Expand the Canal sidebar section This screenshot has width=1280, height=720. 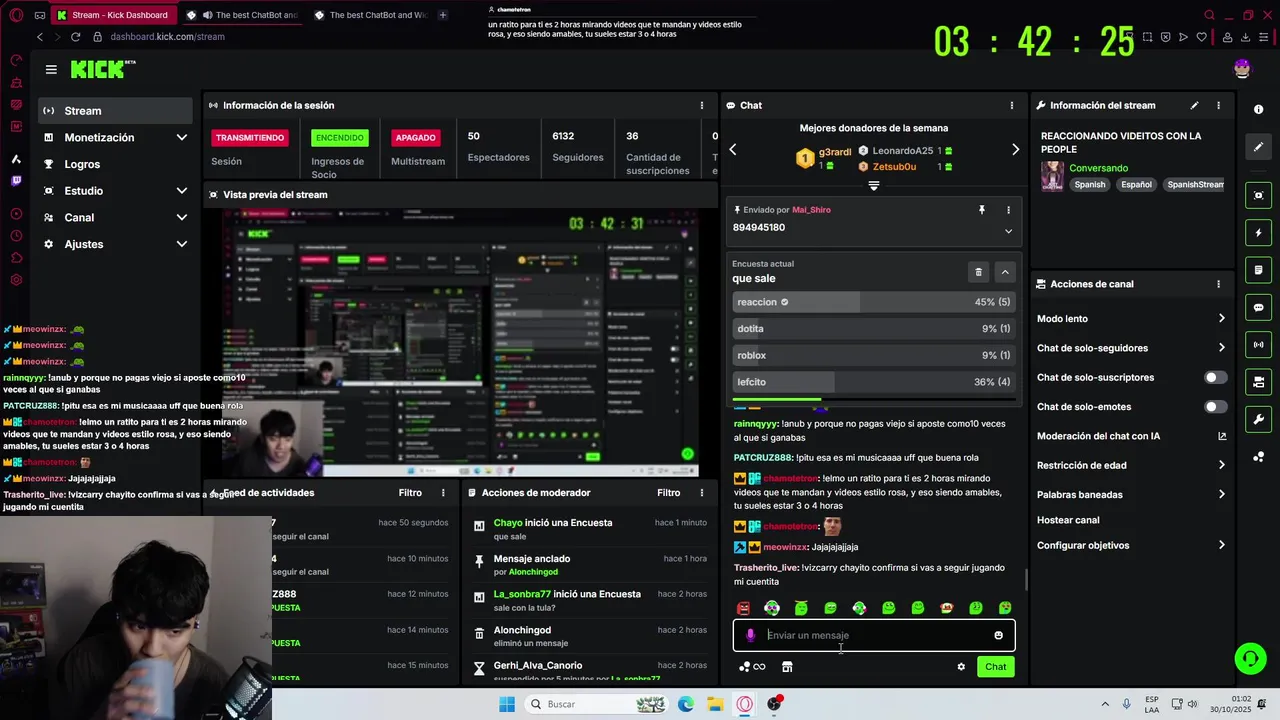[181, 218]
